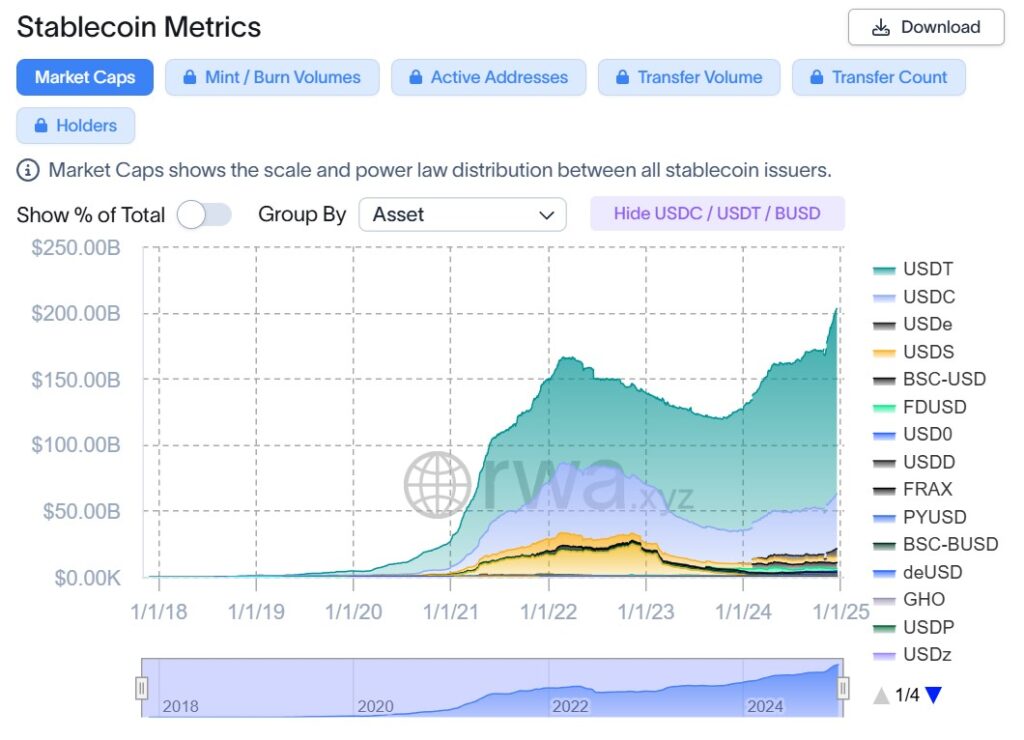Viewport: 1024px width, 740px height.
Task: Click the lock icon on Holders tab
Action: [x=41, y=126]
